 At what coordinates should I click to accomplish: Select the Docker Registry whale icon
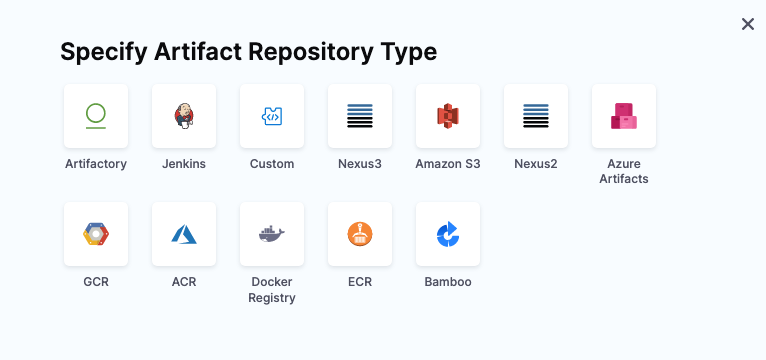pyautogui.click(x=272, y=234)
